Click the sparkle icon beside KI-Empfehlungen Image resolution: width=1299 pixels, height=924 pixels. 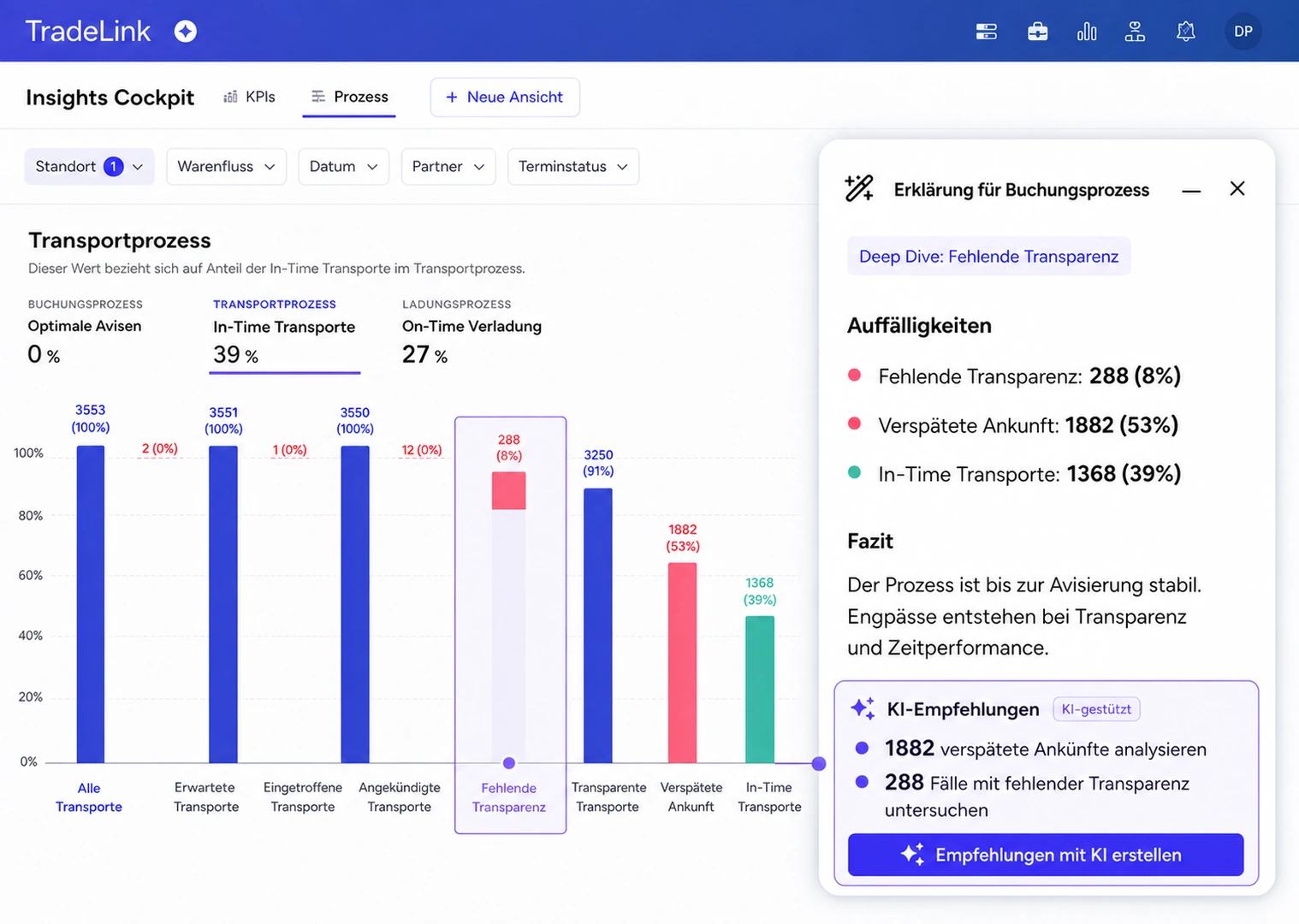click(x=863, y=708)
